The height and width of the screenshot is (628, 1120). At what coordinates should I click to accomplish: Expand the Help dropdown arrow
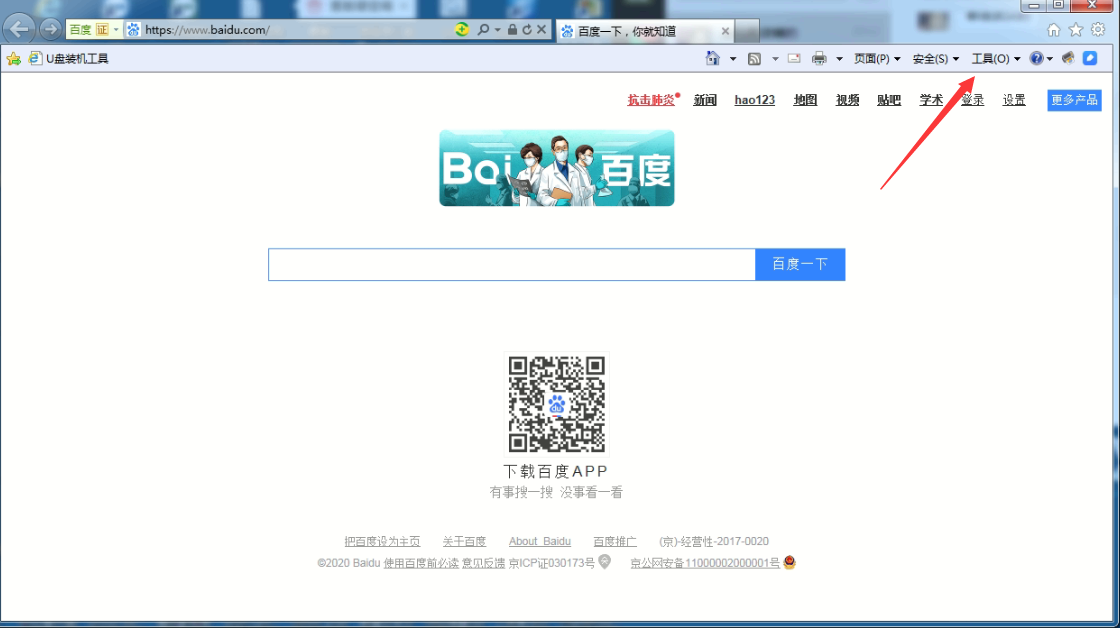[x=1049, y=59]
